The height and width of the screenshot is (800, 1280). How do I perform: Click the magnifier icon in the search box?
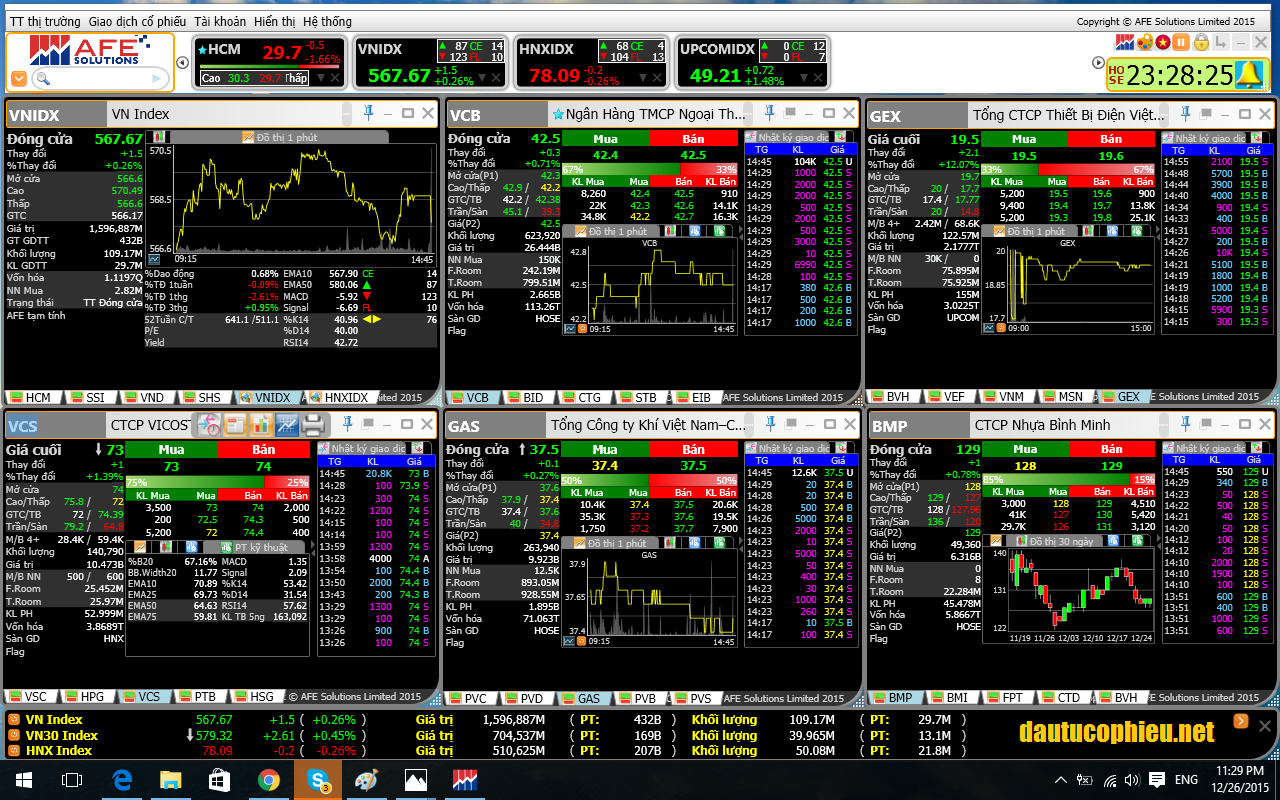pyautogui.click(x=42, y=78)
